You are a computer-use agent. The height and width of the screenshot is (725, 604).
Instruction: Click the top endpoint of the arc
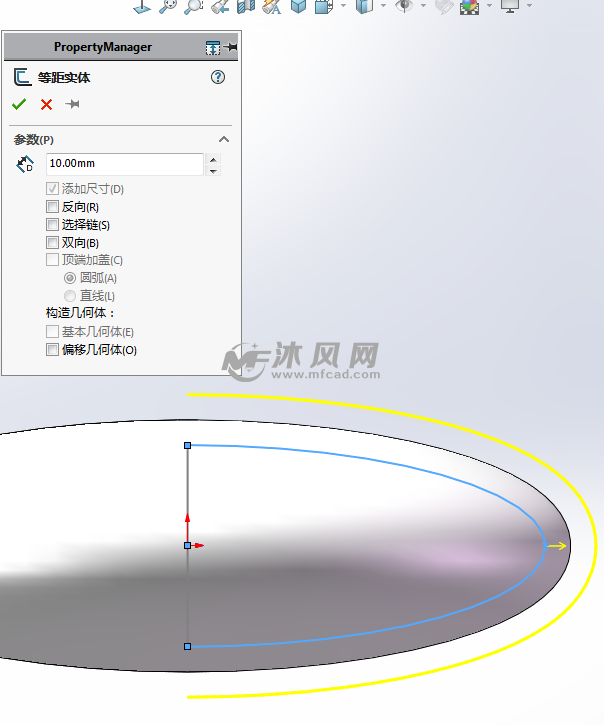(187, 445)
